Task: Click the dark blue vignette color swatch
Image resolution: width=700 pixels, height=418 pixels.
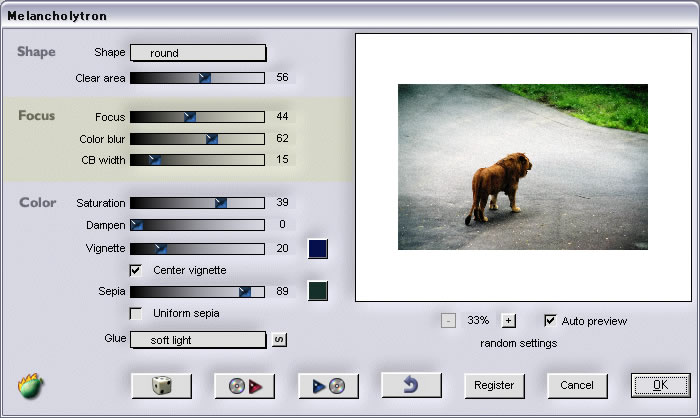Action: coord(318,249)
